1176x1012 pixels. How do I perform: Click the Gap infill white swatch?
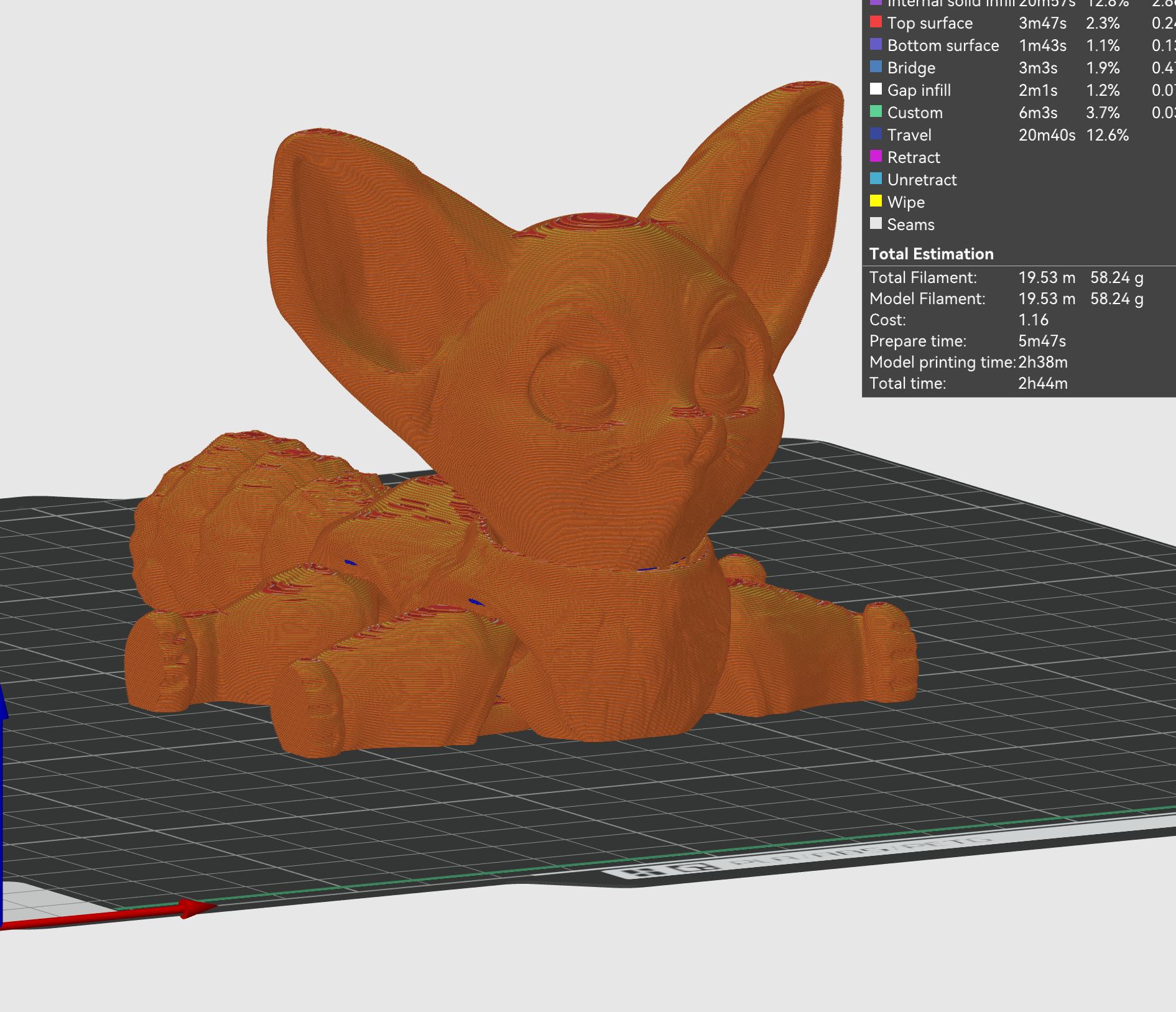[x=876, y=90]
